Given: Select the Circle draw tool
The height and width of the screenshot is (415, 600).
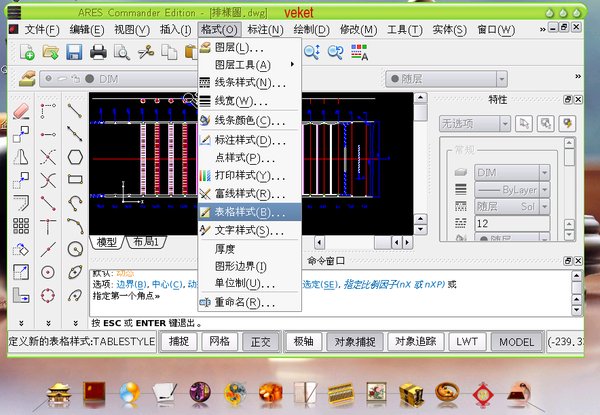Looking at the screenshot, I should (75, 249).
